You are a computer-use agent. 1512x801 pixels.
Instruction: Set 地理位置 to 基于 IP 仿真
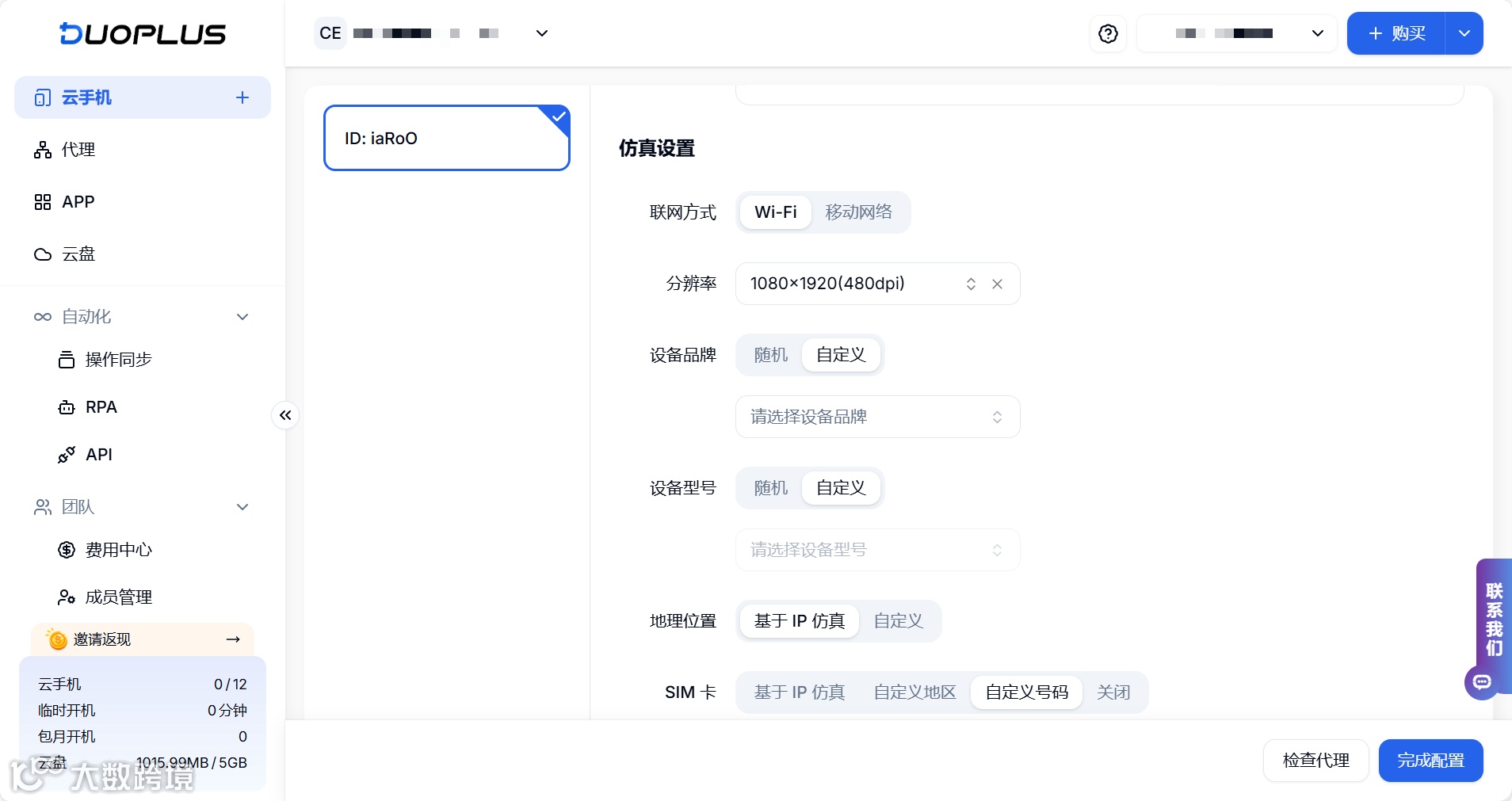click(x=800, y=621)
